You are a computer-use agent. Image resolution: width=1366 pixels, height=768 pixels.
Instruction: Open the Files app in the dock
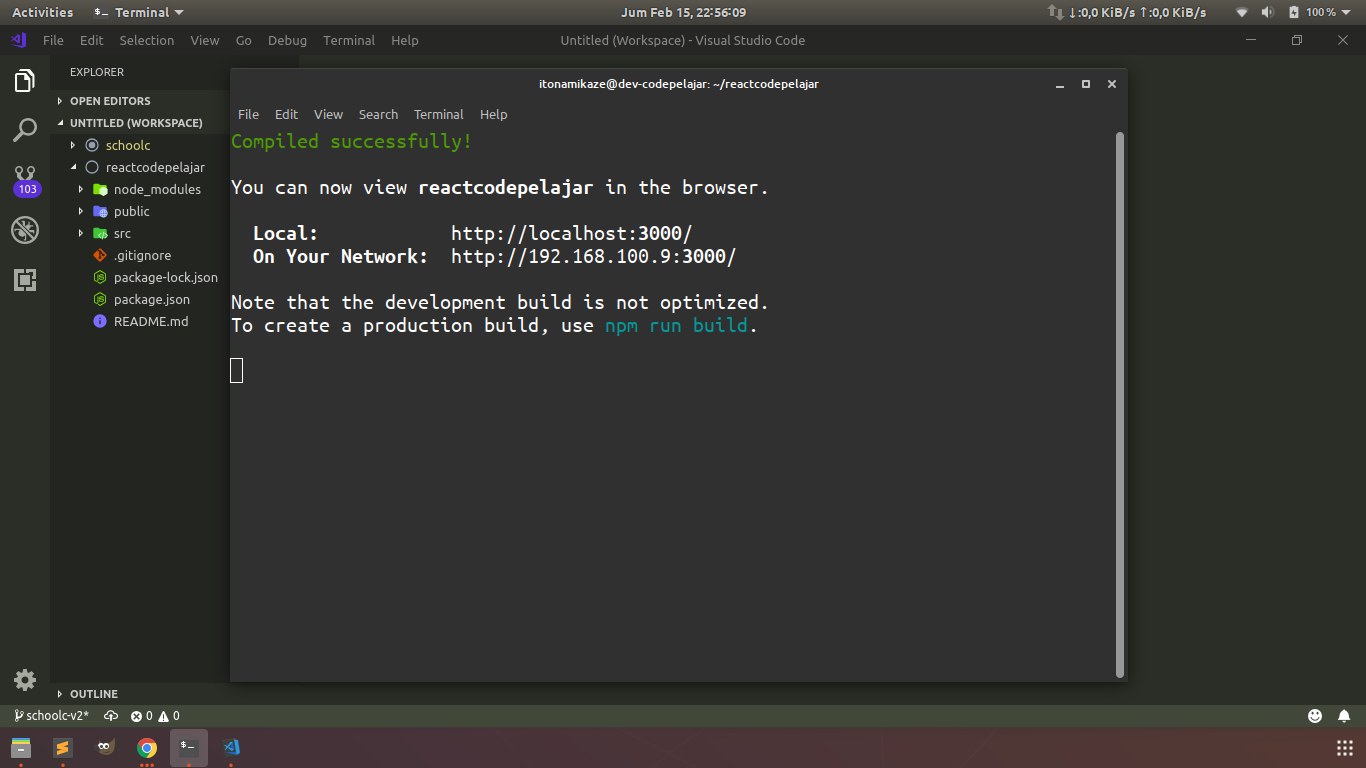(21, 747)
